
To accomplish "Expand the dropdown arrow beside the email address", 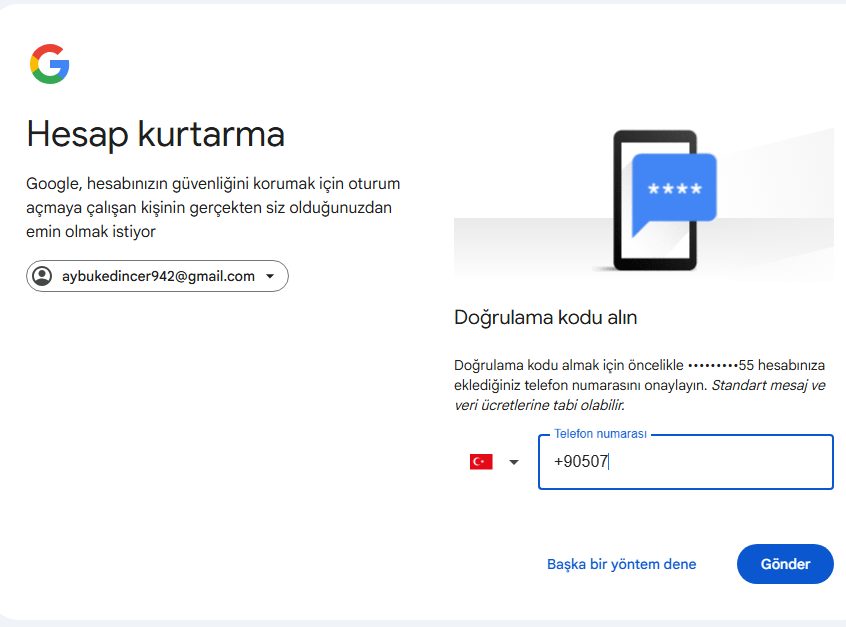I will click(270, 276).
